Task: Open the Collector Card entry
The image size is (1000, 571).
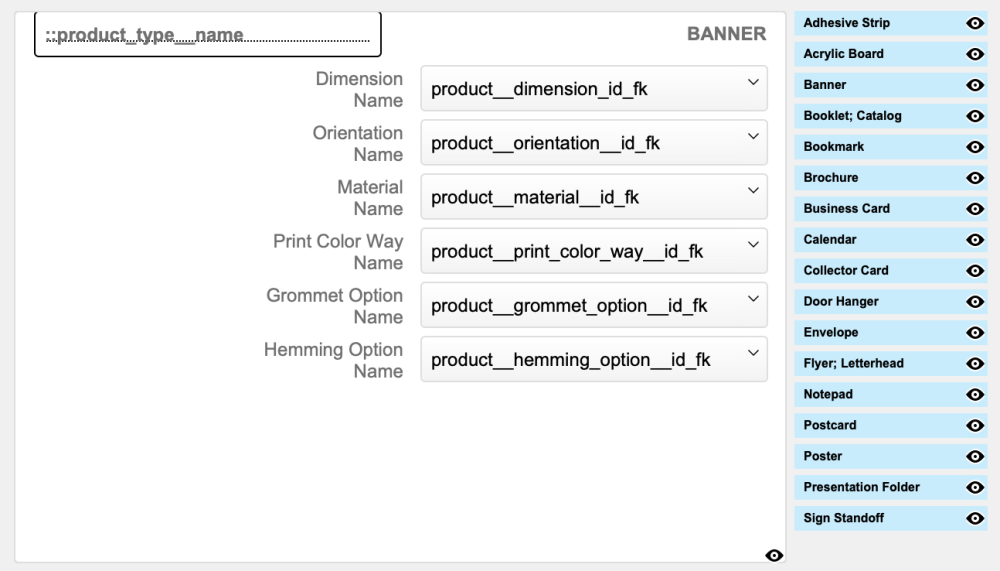Action: point(846,270)
